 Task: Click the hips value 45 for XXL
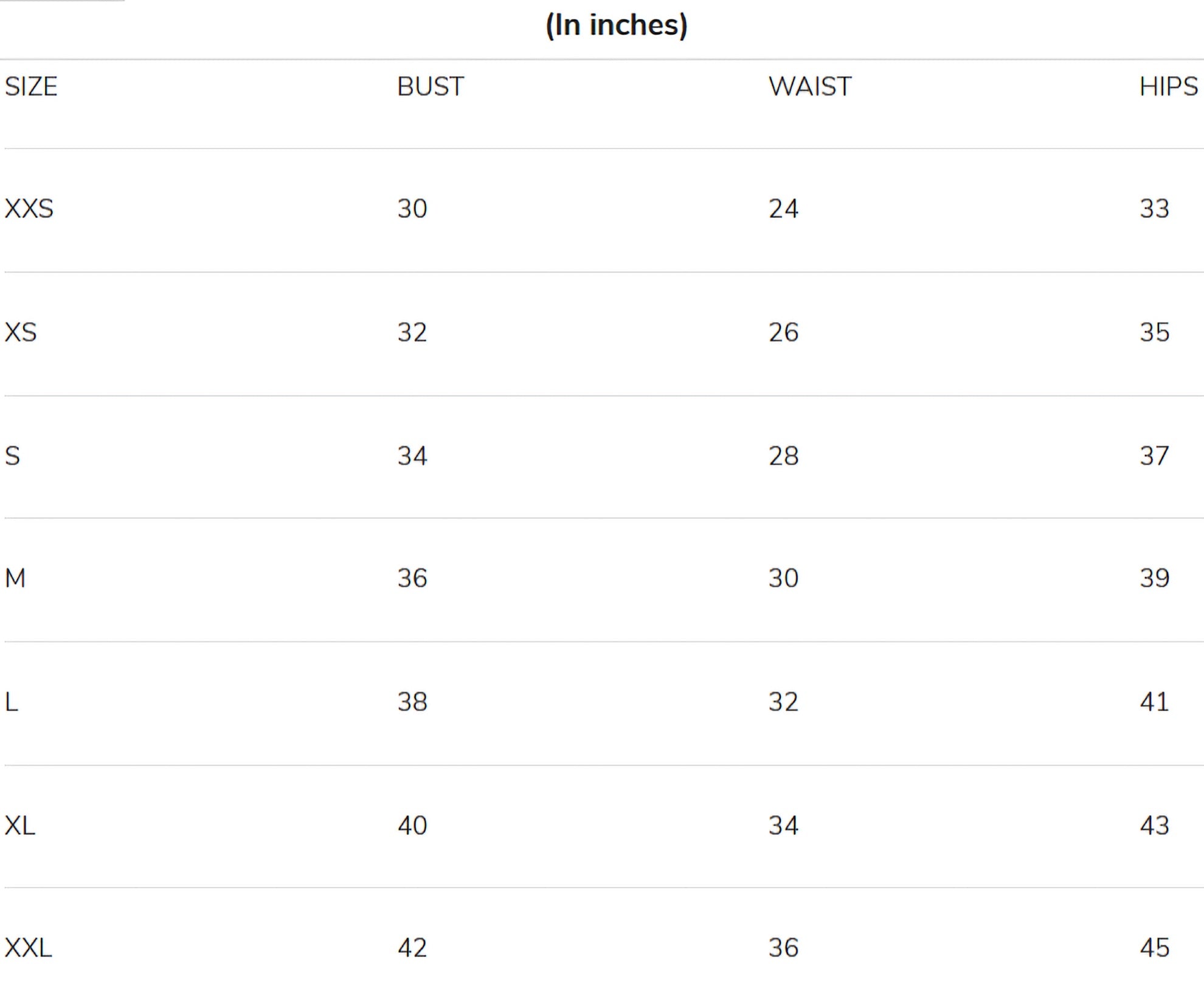point(1154,948)
